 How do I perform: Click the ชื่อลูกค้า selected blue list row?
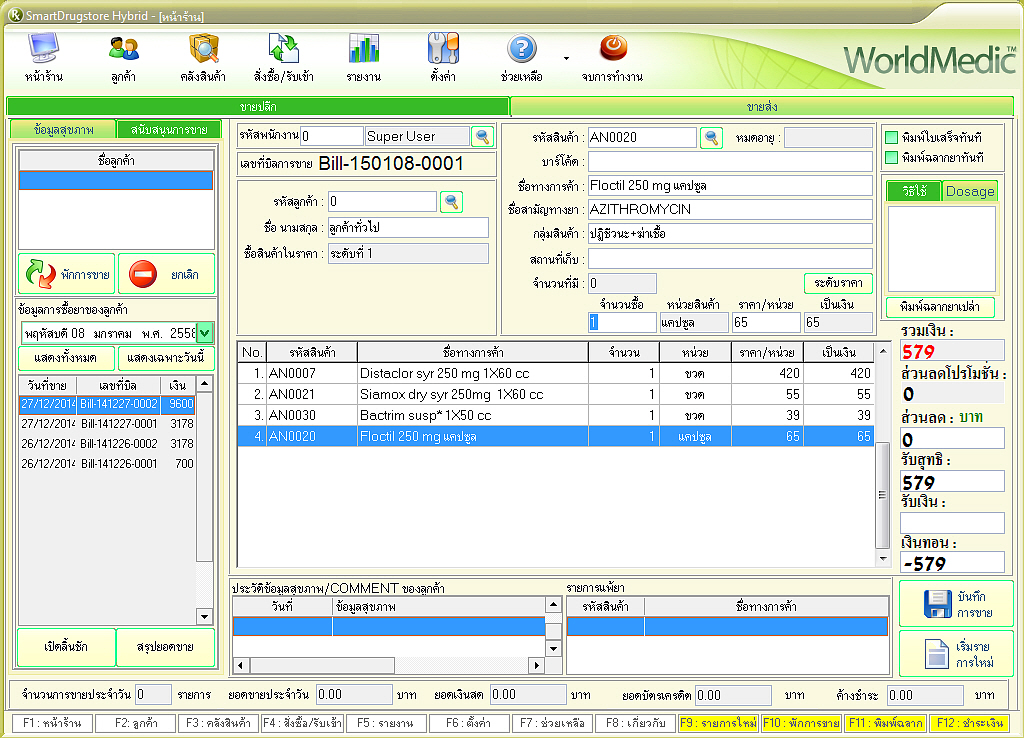116,180
